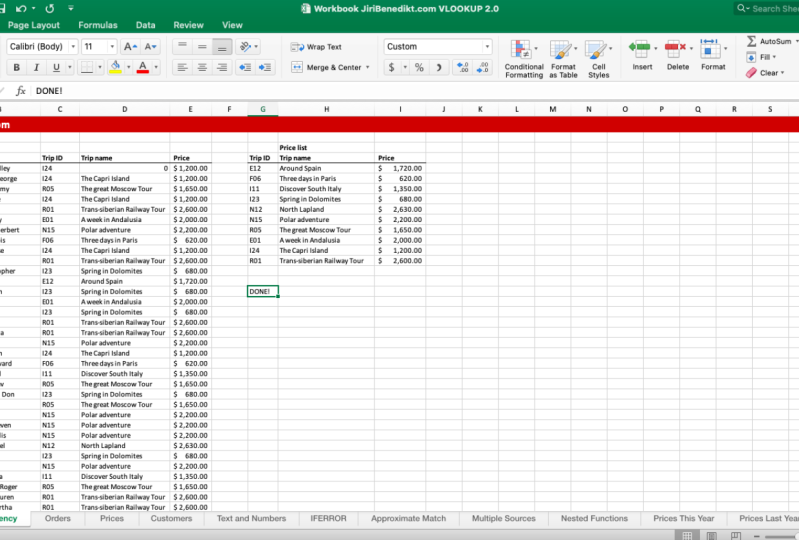Apply accounting currency format
This screenshot has height=540, width=799.
[391, 67]
